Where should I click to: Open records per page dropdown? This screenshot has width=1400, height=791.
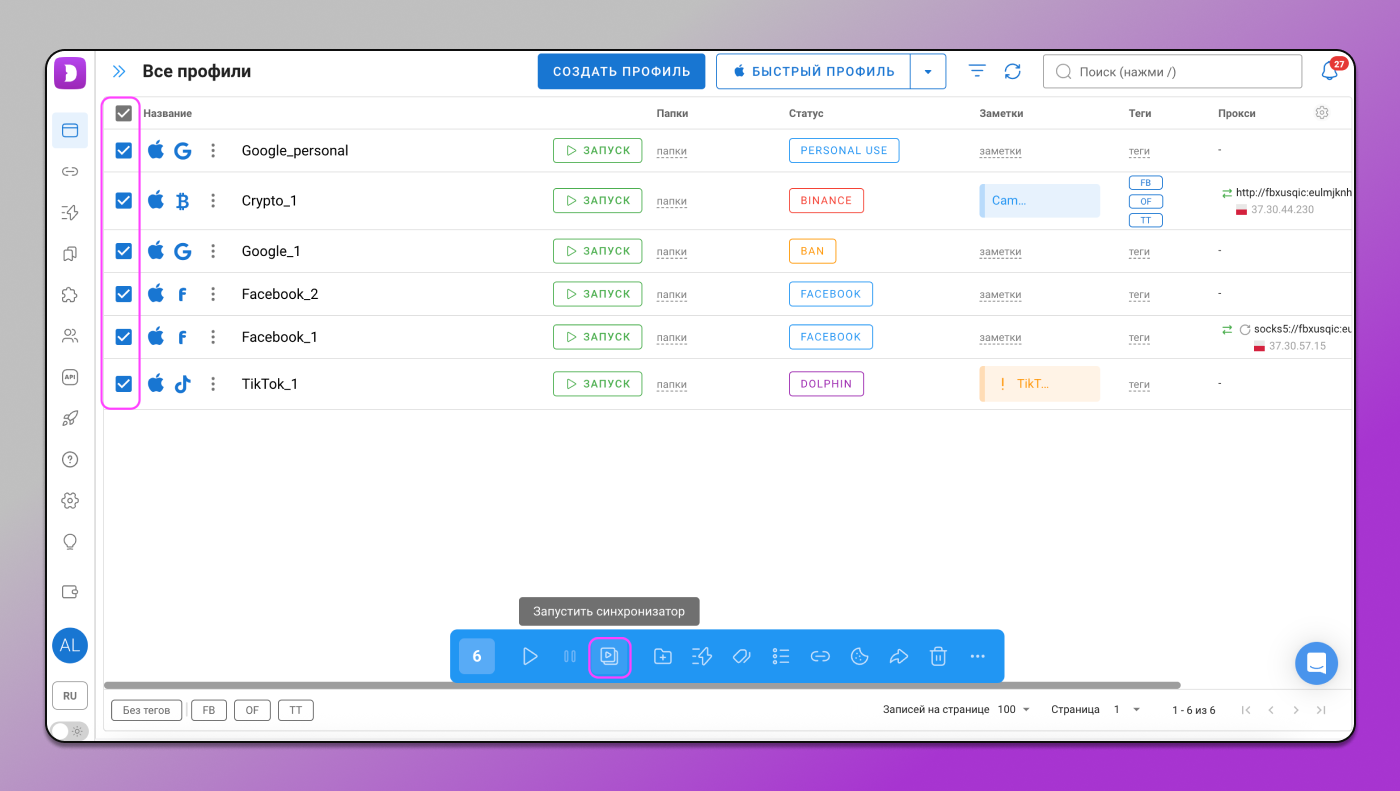coord(1014,710)
